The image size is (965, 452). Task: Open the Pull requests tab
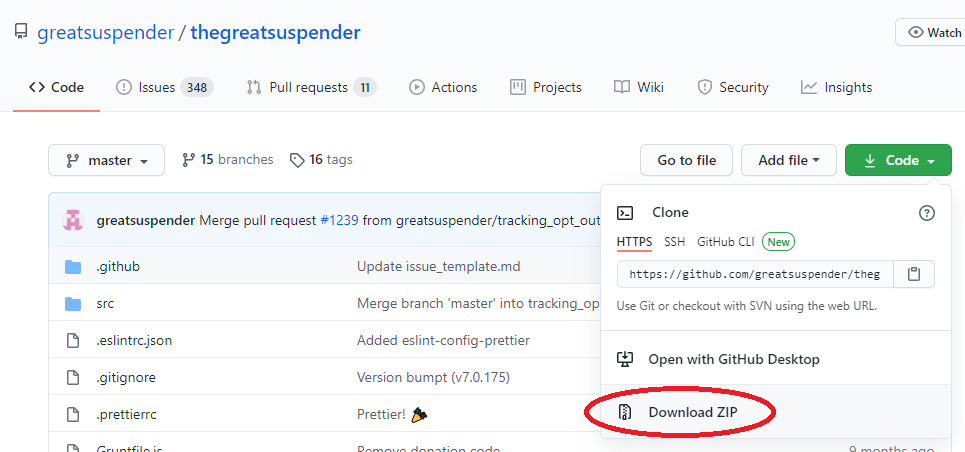tap(311, 87)
